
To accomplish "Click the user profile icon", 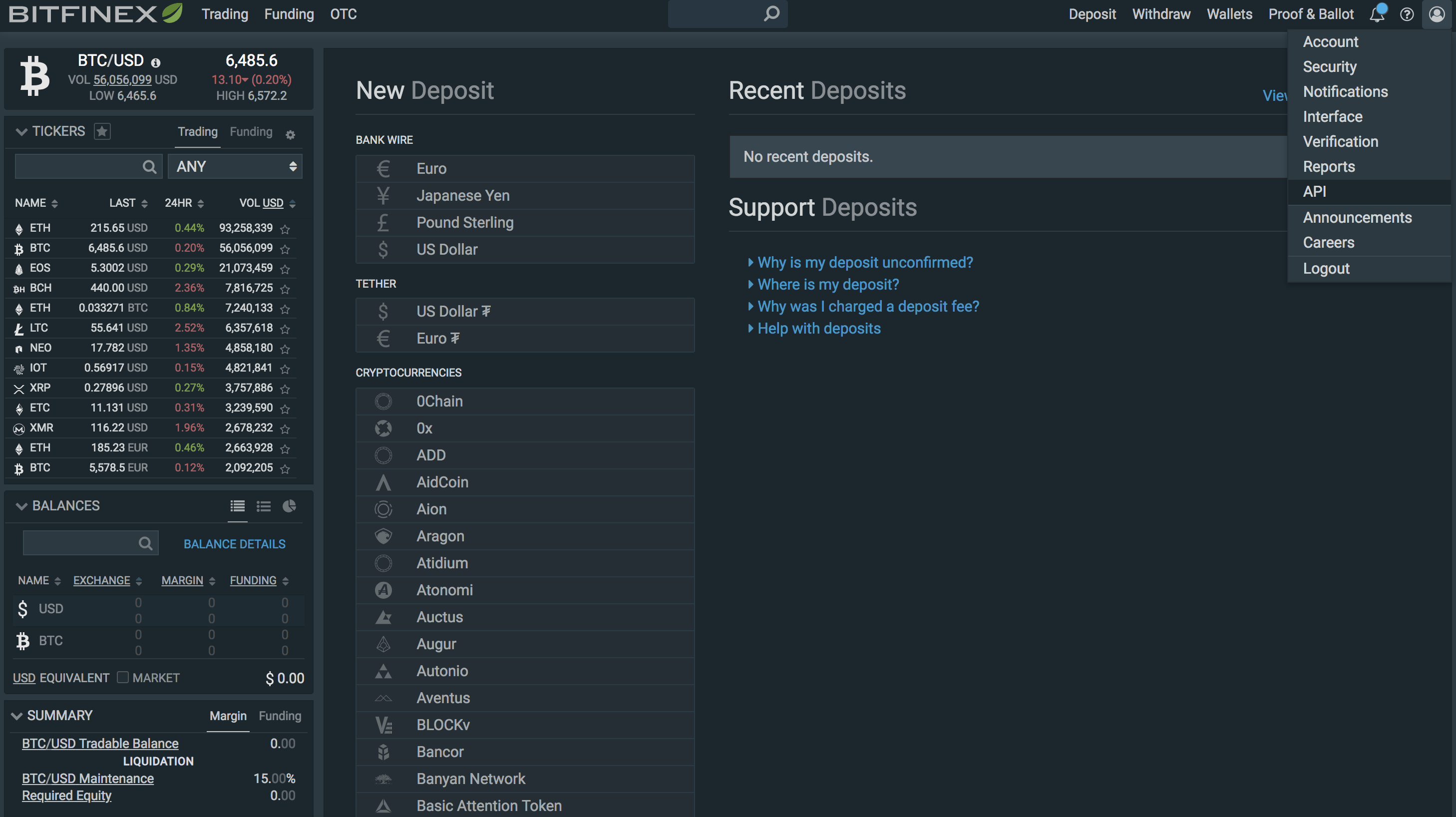I will pos(1437,13).
